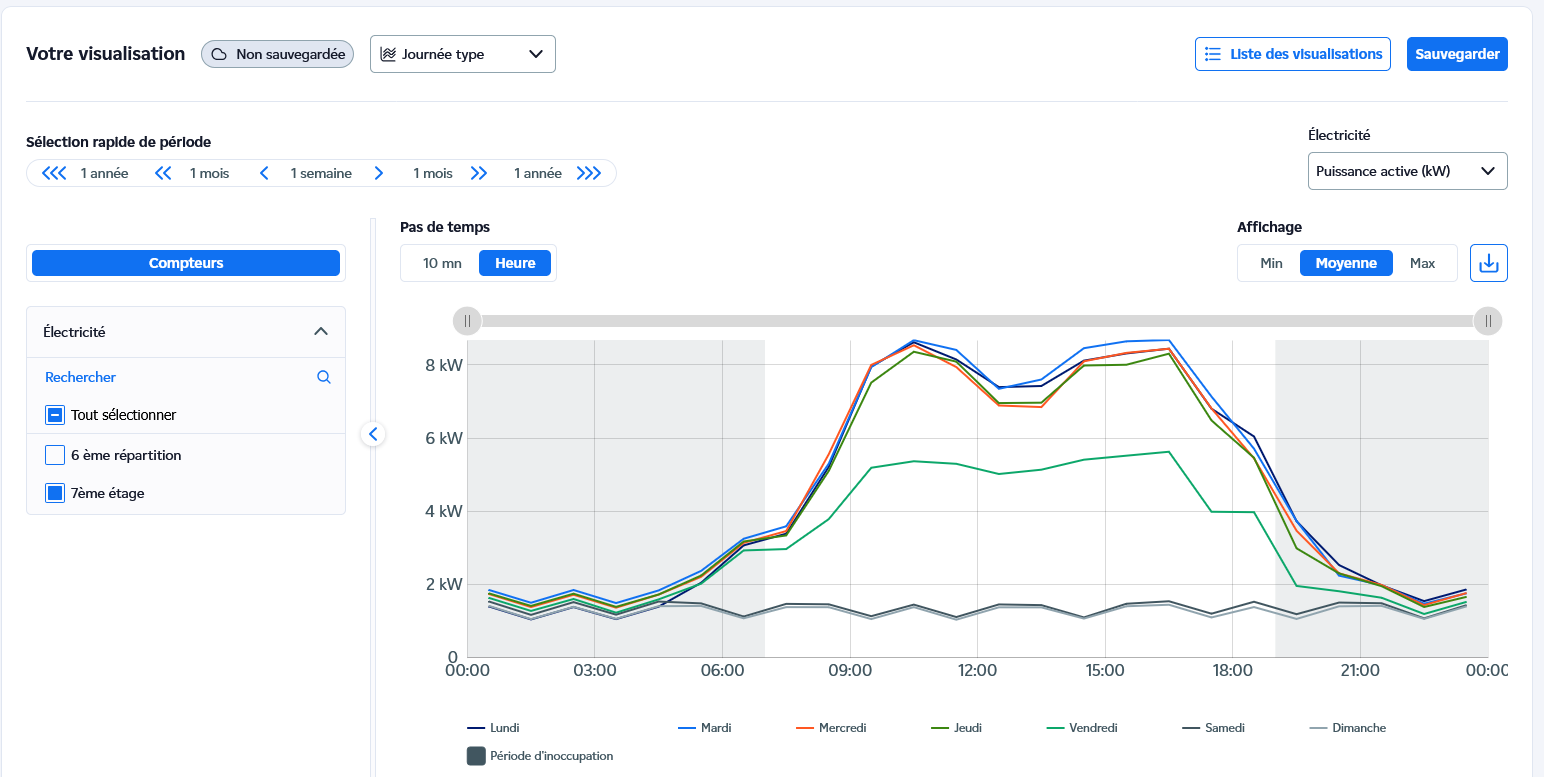This screenshot has width=1544, height=777.
Task: Check the 6 ème répartition checkbox
Action: point(55,455)
